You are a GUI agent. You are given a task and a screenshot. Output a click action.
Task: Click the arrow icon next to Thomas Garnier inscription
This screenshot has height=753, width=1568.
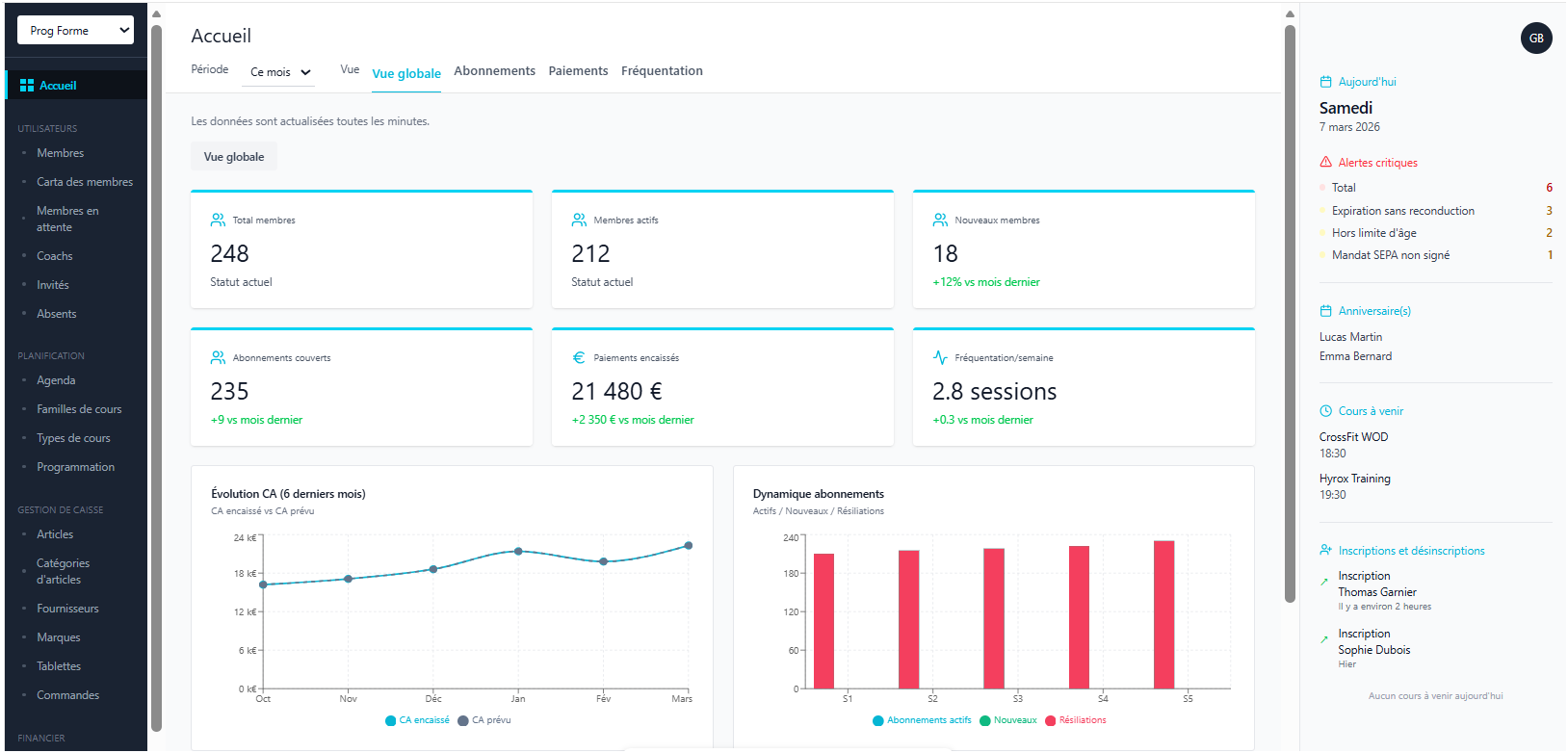point(1324,582)
